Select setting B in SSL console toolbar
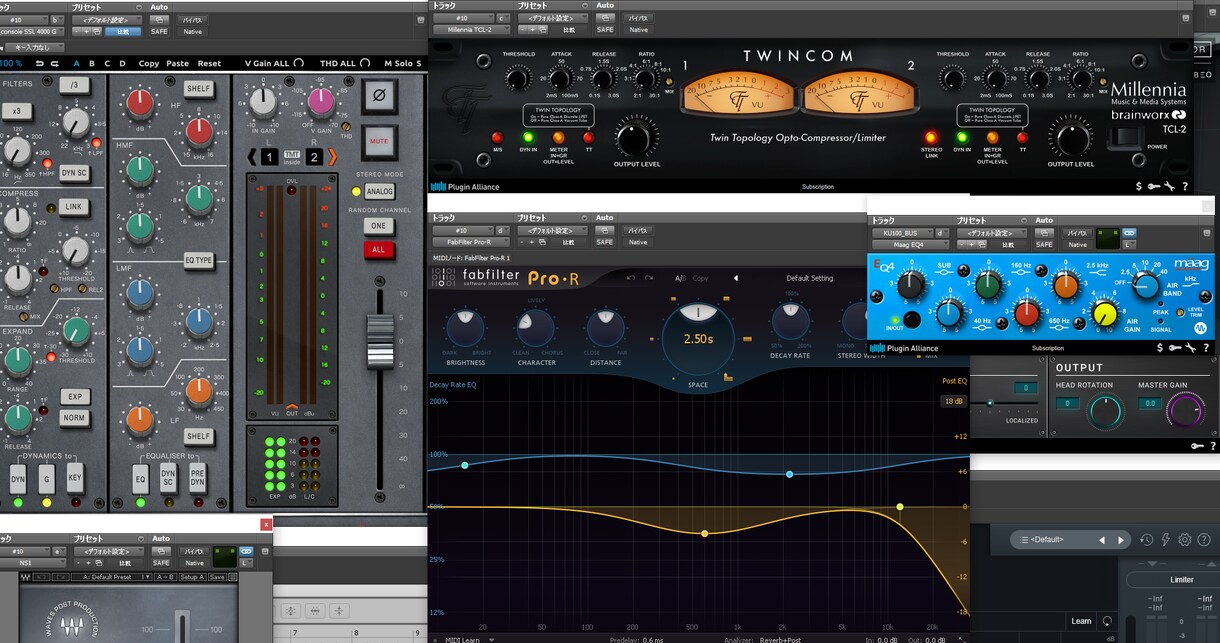The width and height of the screenshot is (1220, 643). click(92, 63)
